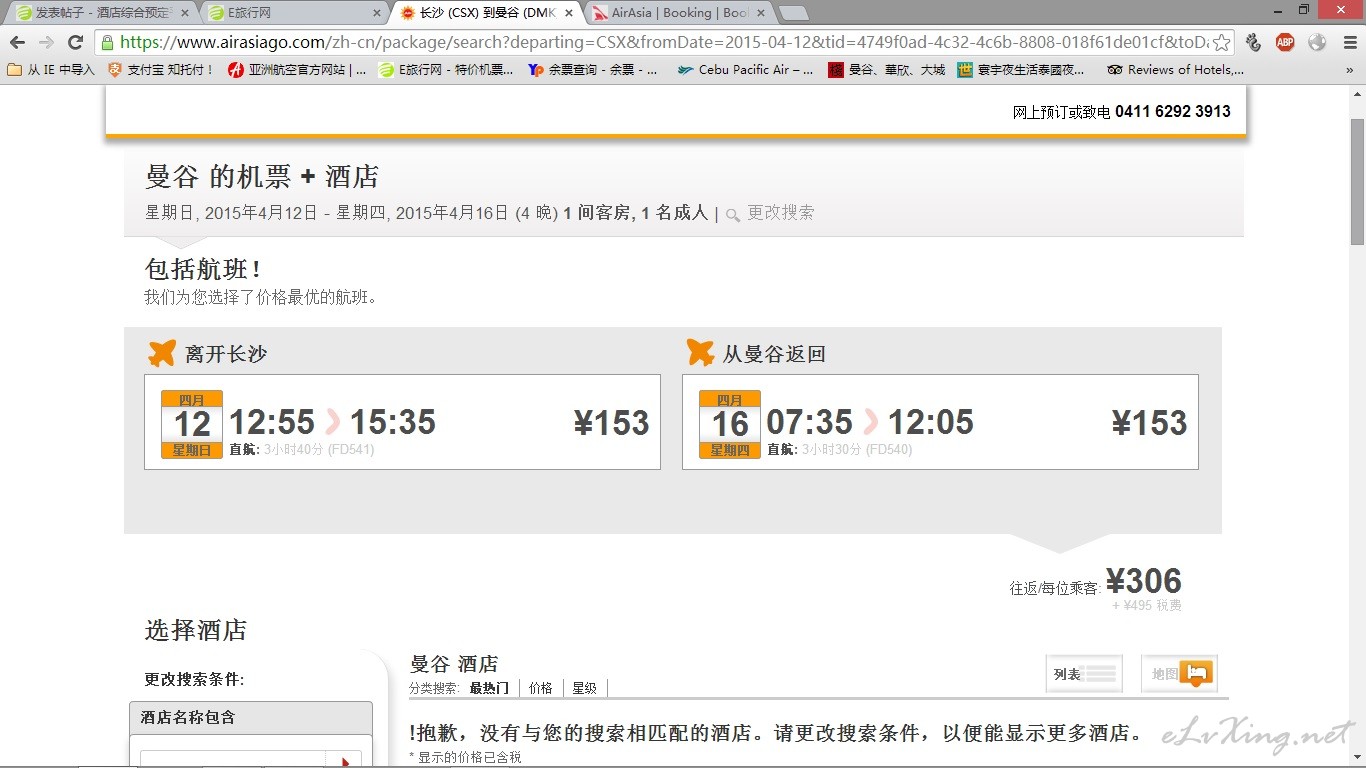
Task: Click the 15:35 arrival time
Action: [393, 422]
